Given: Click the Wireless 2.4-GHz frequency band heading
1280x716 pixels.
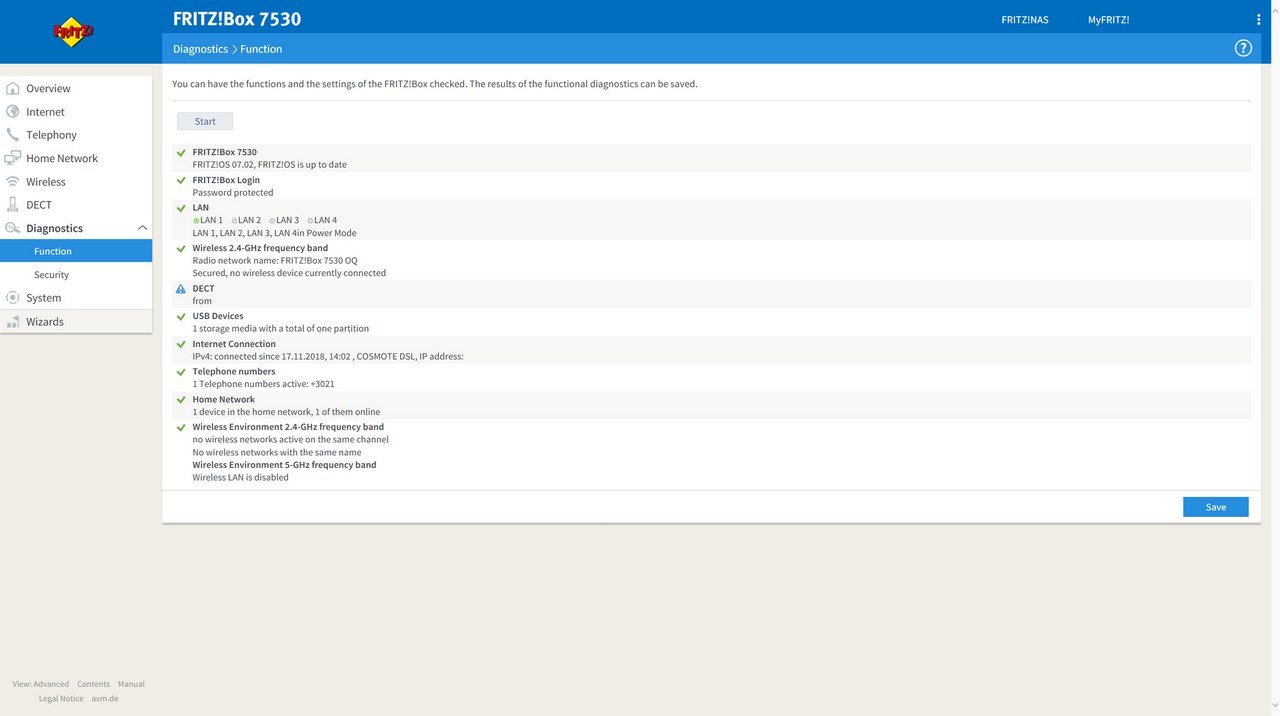Looking at the screenshot, I should pyautogui.click(x=260, y=248).
